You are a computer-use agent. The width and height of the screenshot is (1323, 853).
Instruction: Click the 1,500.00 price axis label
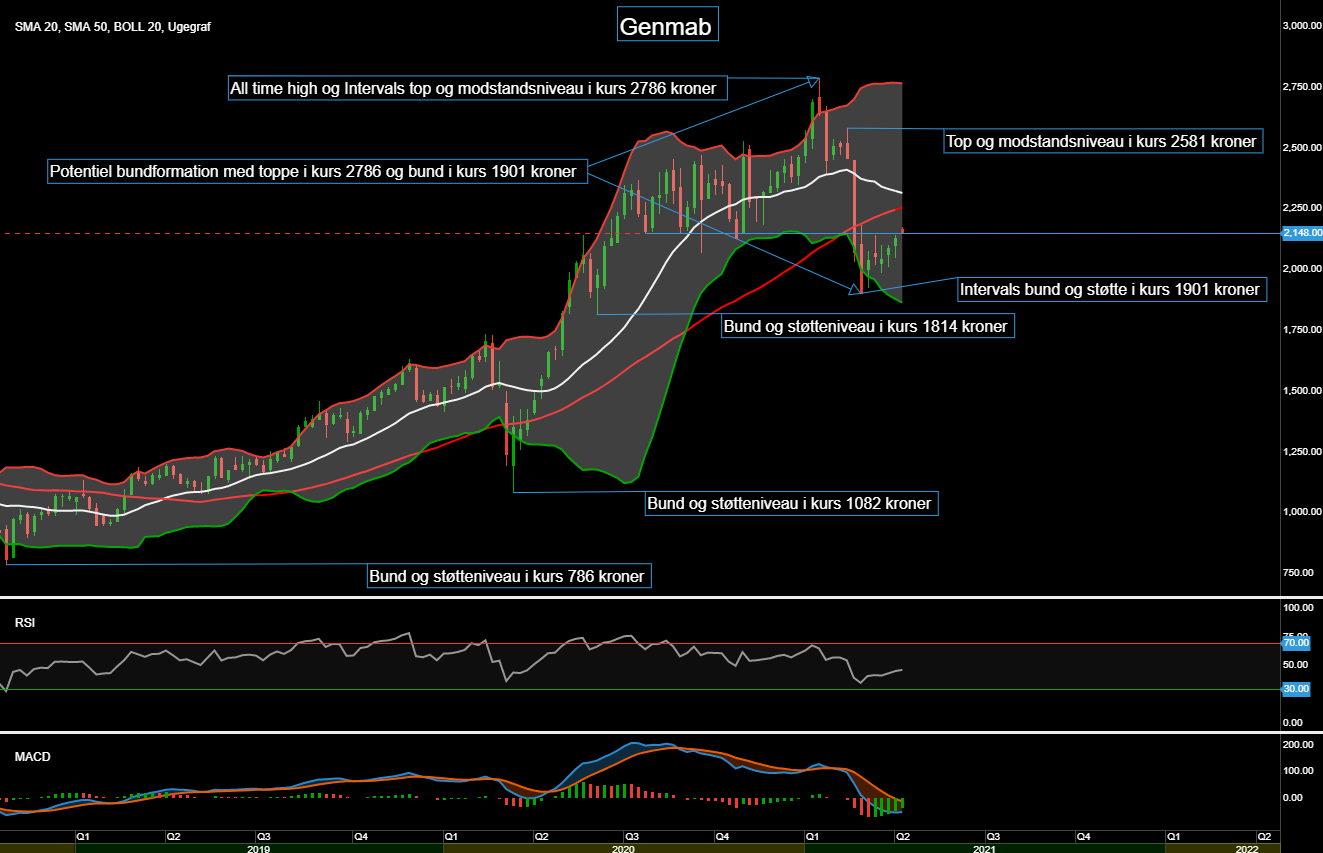(1302, 391)
